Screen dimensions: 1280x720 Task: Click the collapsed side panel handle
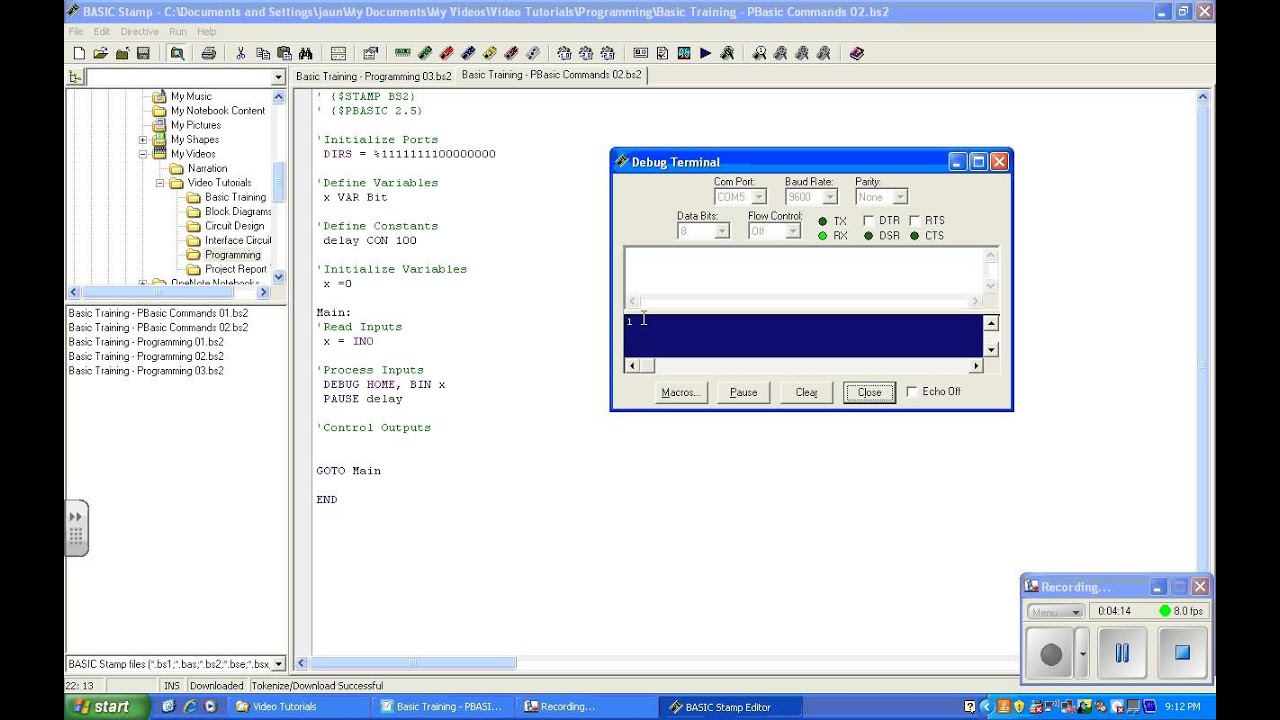pos(76,527)
